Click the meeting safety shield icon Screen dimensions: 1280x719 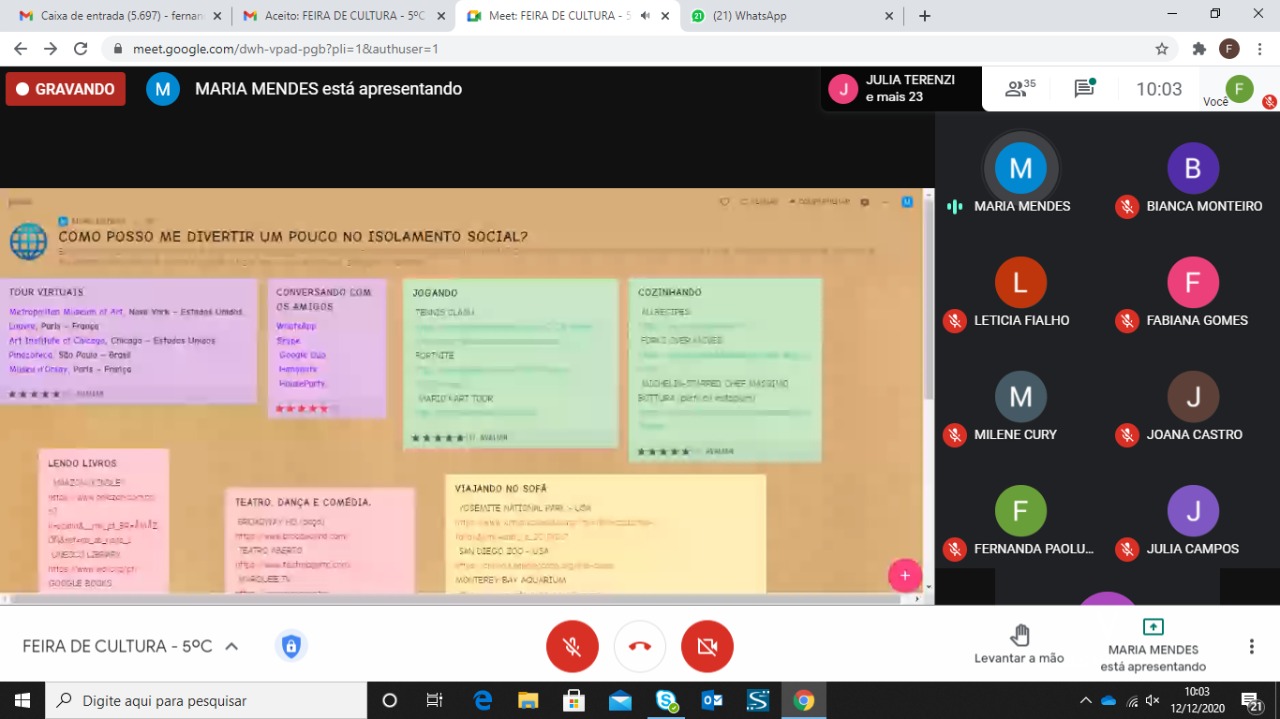tap(291, 646)
